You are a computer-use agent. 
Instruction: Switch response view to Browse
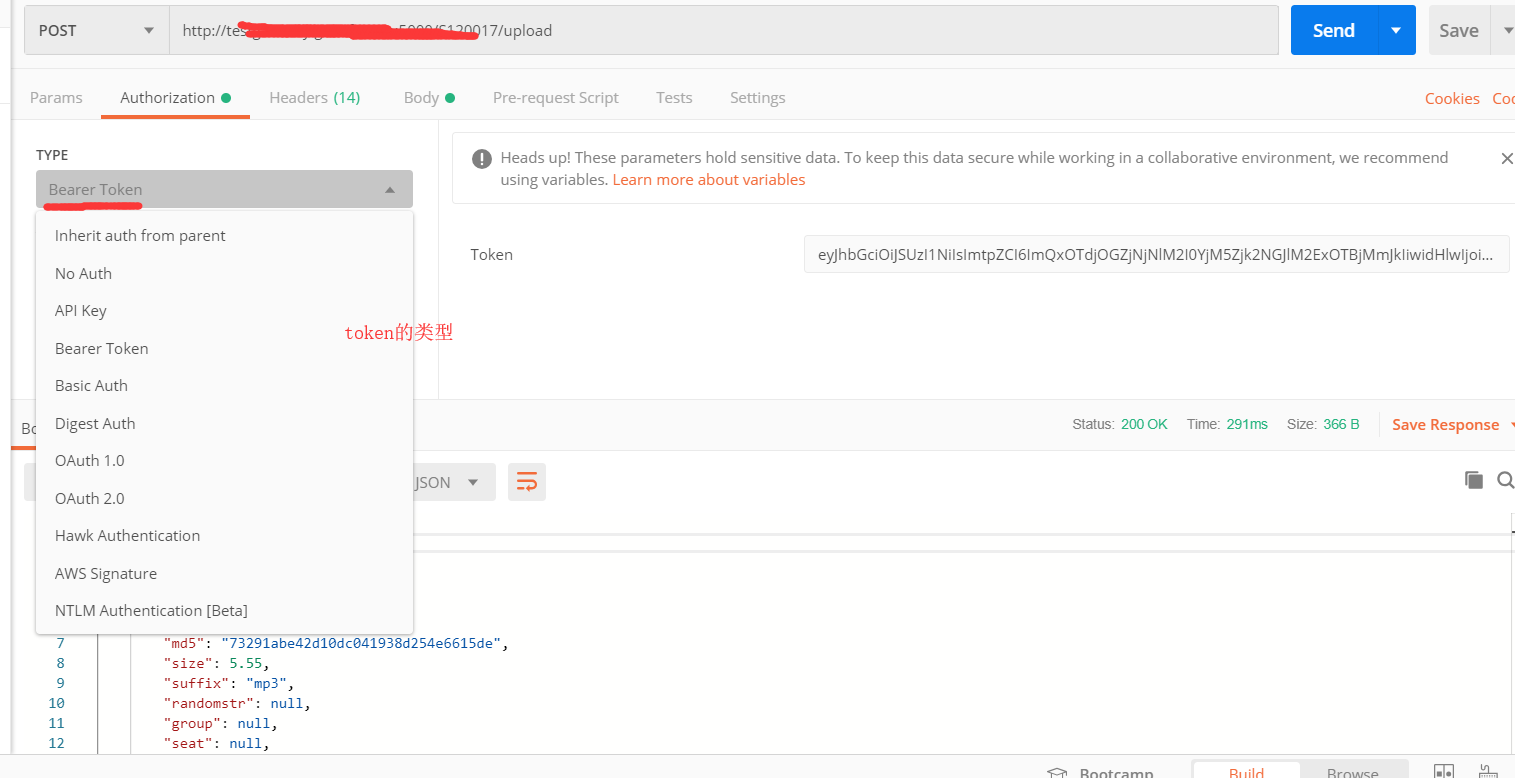click(1352, 771)
